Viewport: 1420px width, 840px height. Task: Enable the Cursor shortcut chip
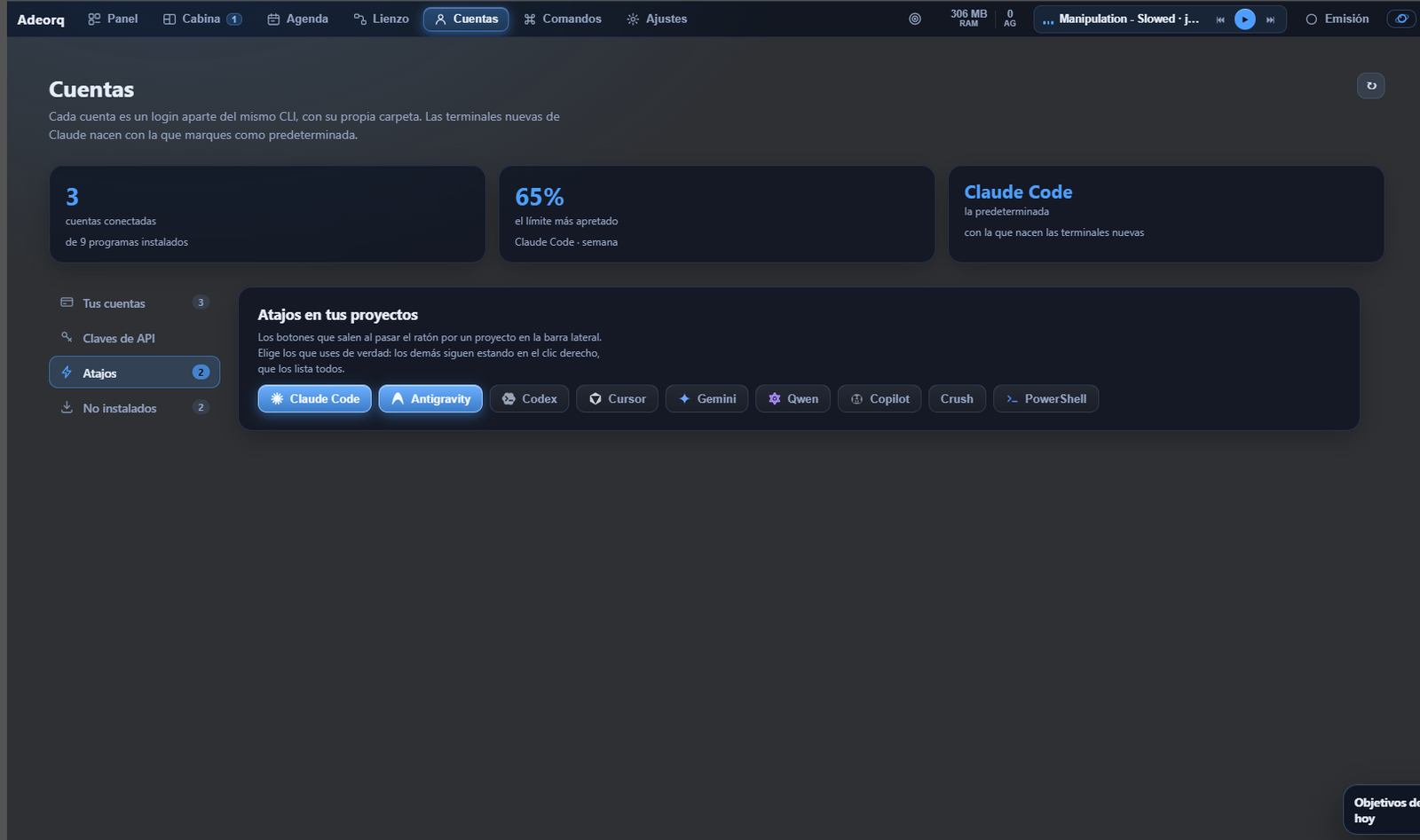coord(618,399)
